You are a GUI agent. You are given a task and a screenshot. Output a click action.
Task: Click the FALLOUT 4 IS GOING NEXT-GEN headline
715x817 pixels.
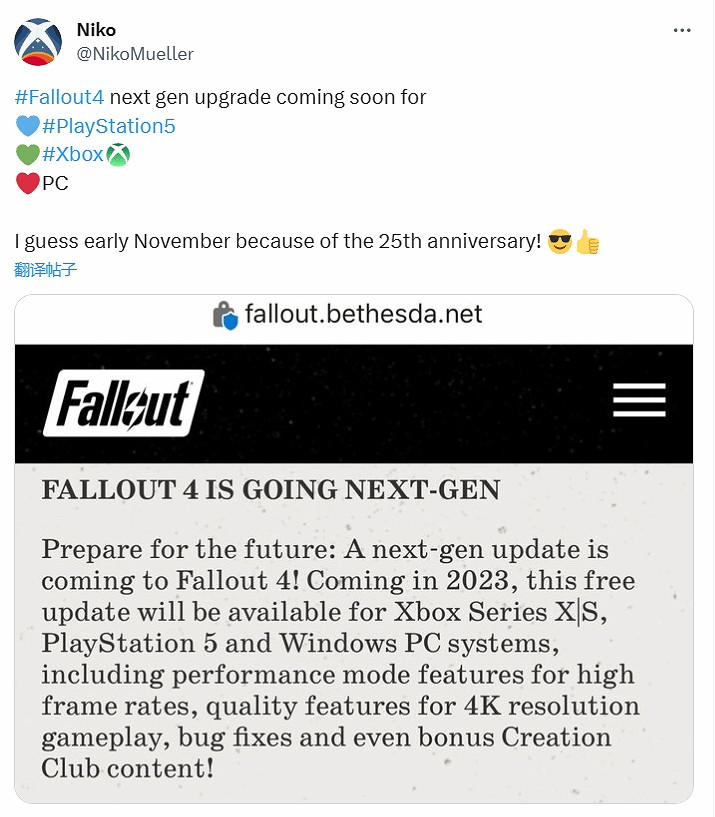point(270,490)
